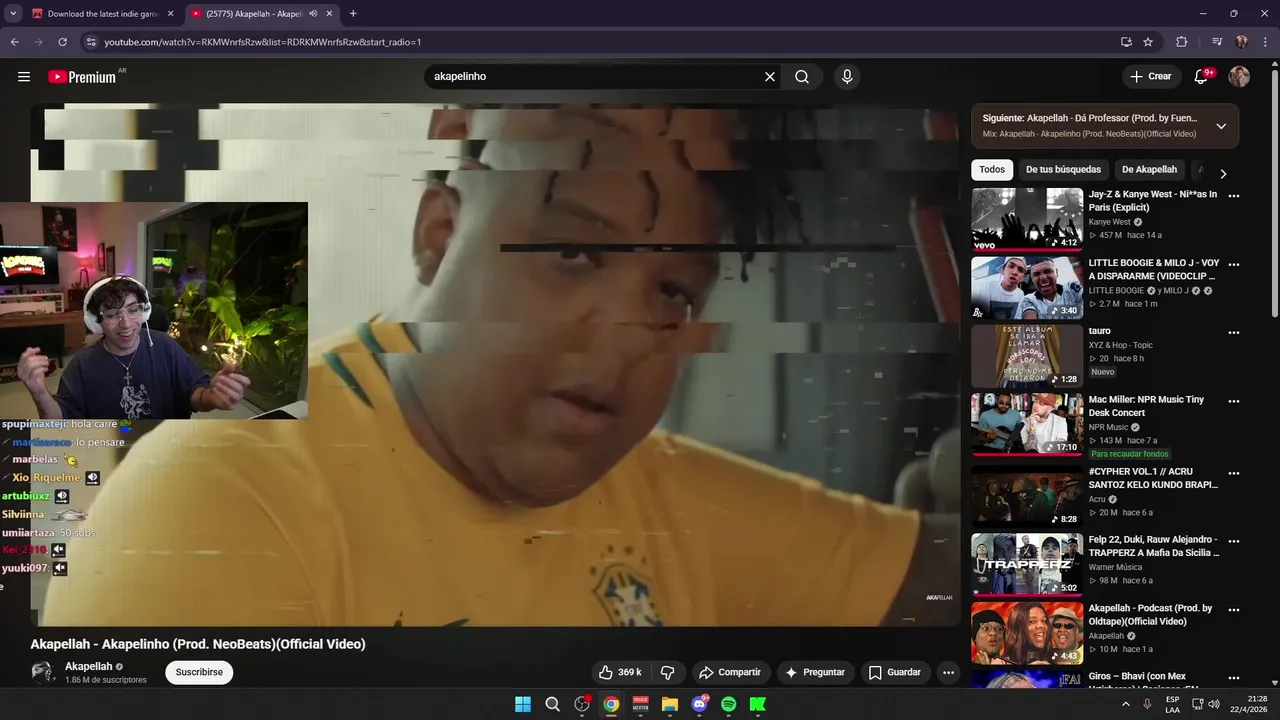Select the De Akapellah chip
This screenshot has height=720, width=1280.
pyautogui.click(x=1149, y=170)
